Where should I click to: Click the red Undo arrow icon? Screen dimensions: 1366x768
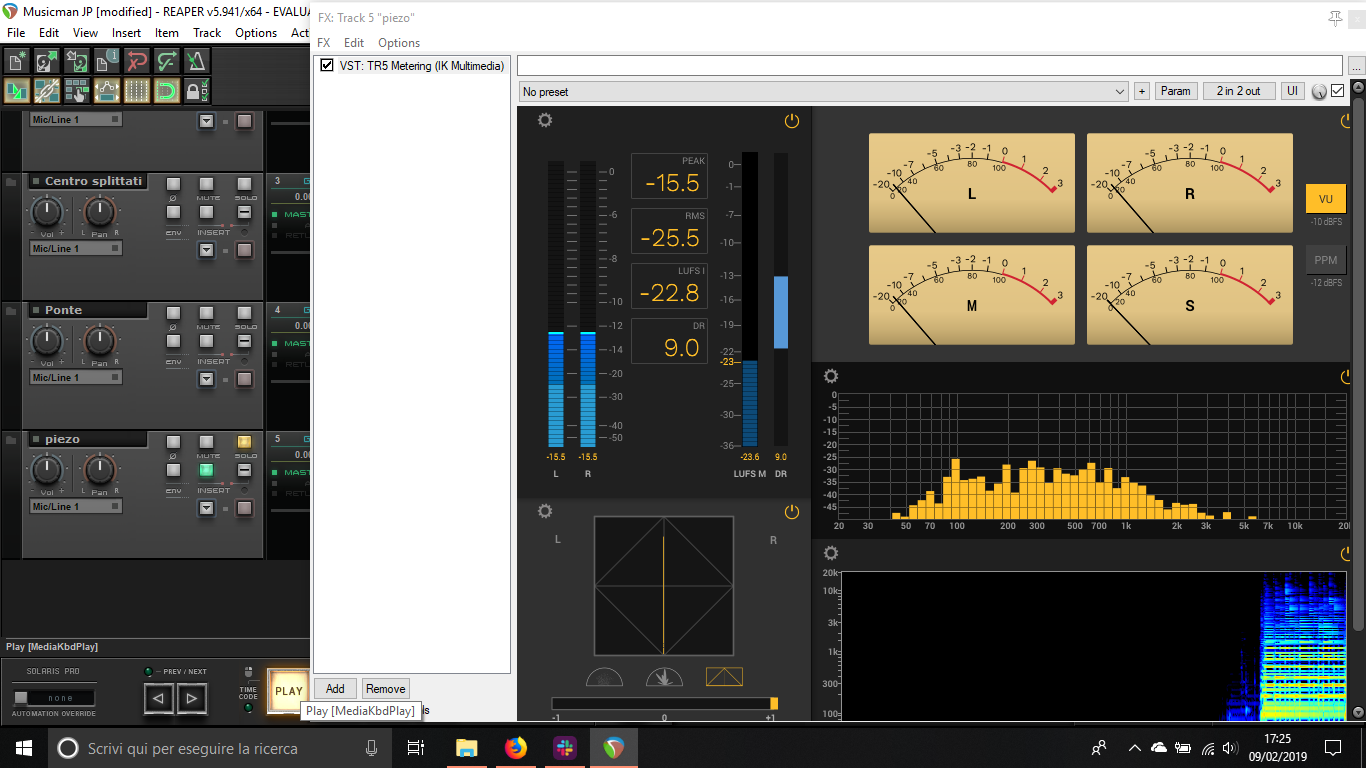tap(137, 61)
